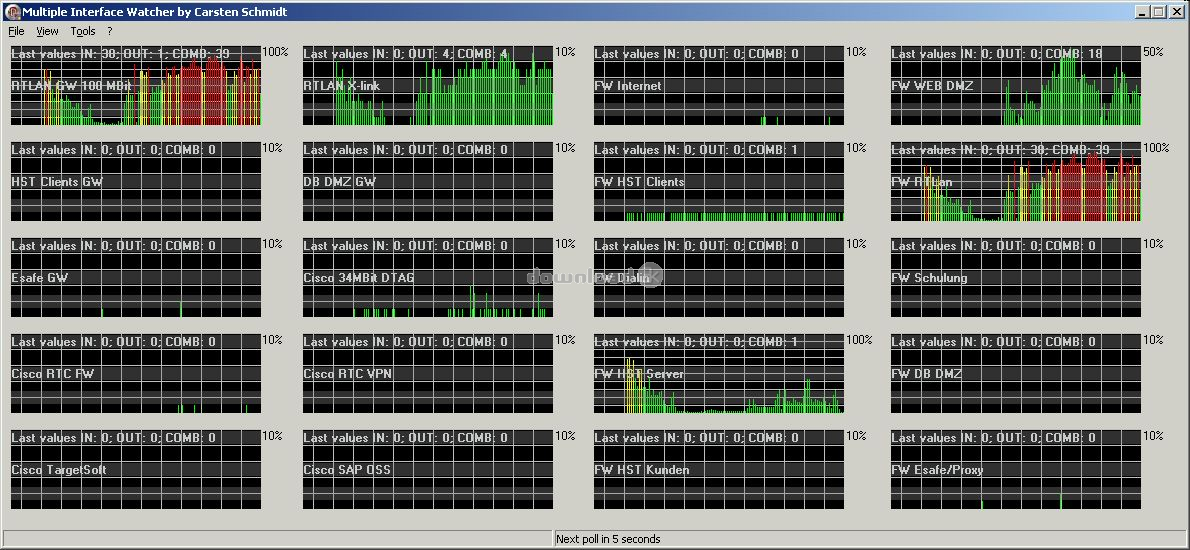Open the ? help menu
This screenshot has height=550, width=1190.
click(110, 31)
